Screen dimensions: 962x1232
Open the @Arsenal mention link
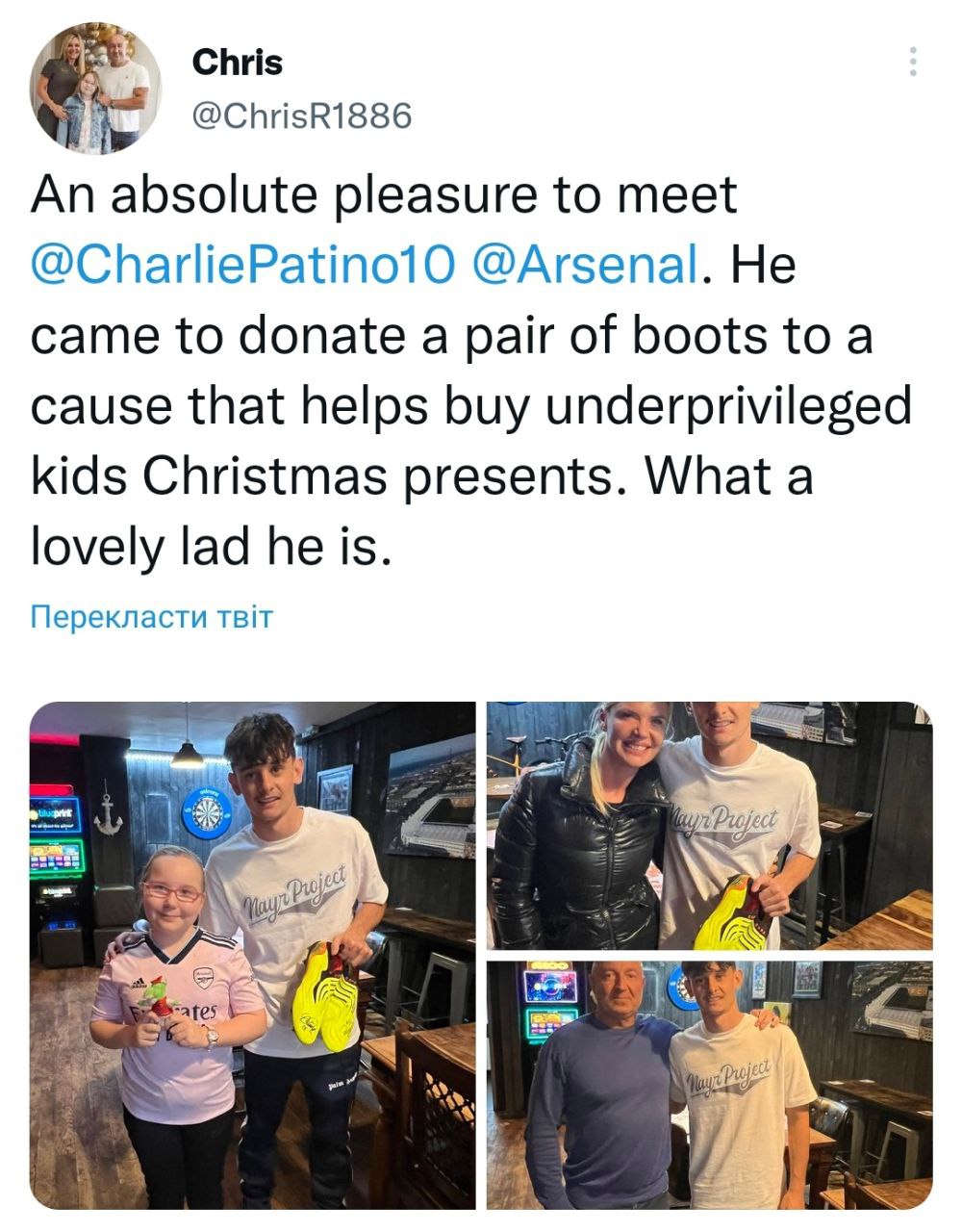587,264
